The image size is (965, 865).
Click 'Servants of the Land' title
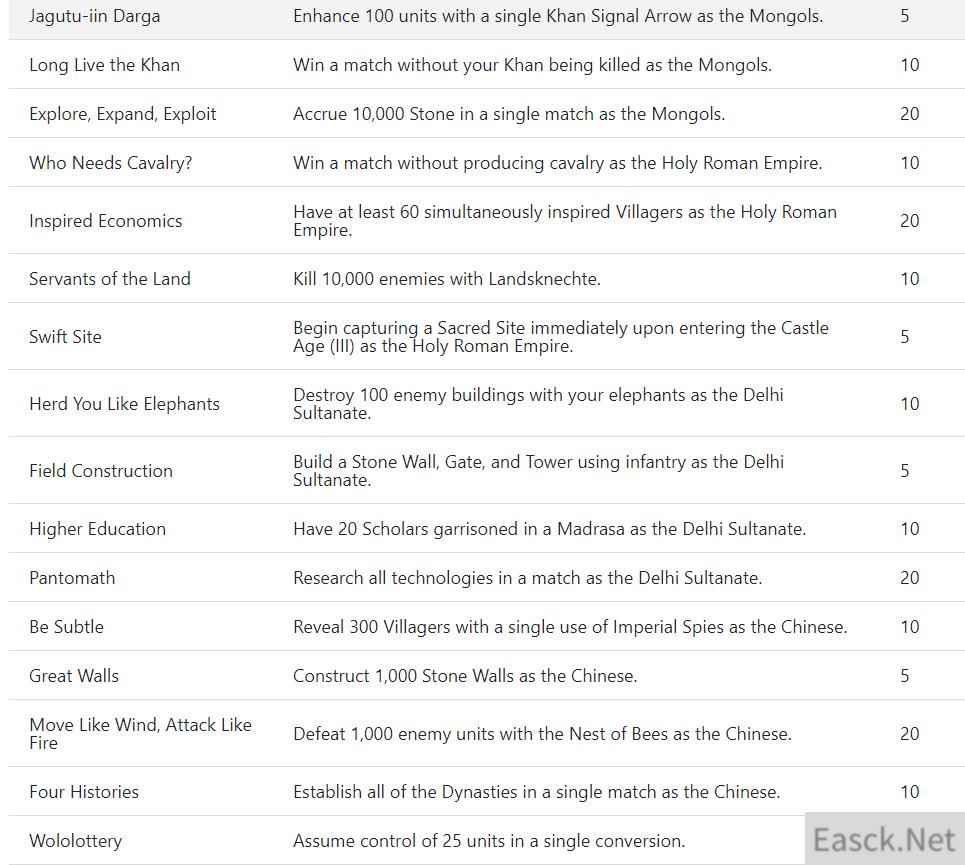(110, 279)
